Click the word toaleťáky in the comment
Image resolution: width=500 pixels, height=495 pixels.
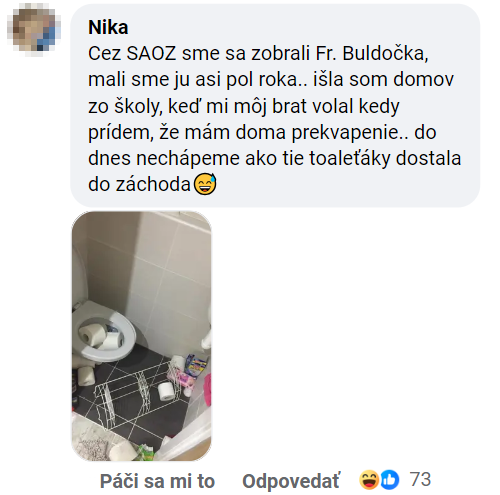coord(349,158)
